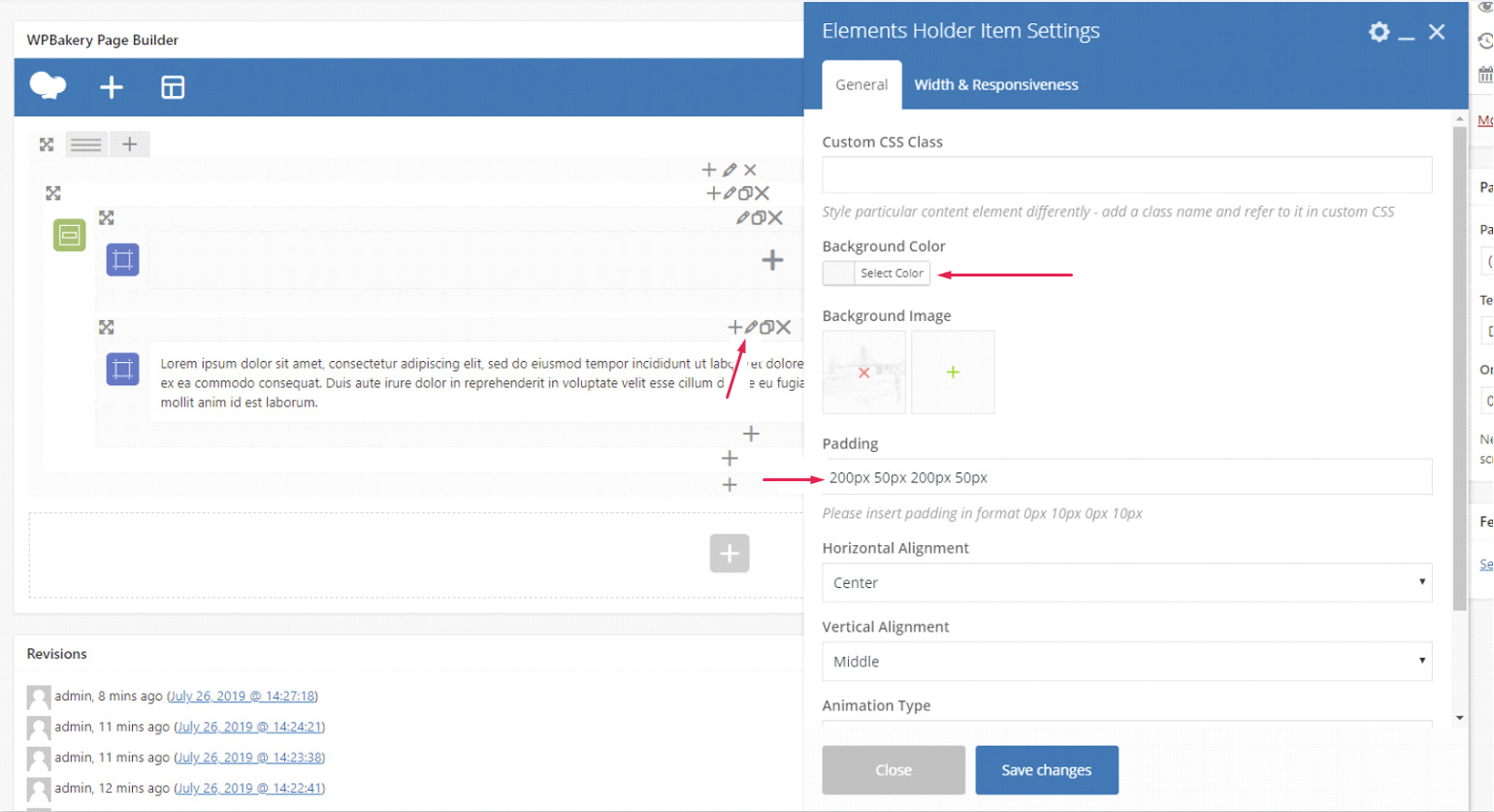Image resolution: width=1494 pixels, height=812 pixels.
Task: Click the green Elements Holder icon
Action: 70,235
